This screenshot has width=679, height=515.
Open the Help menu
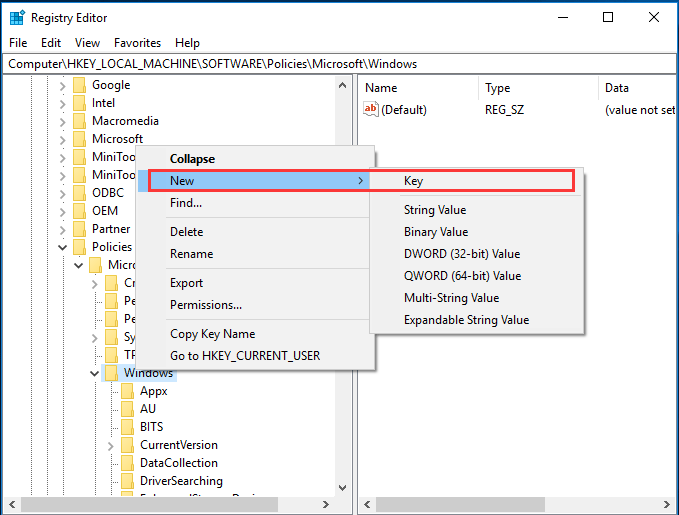(x=187, y=43)
